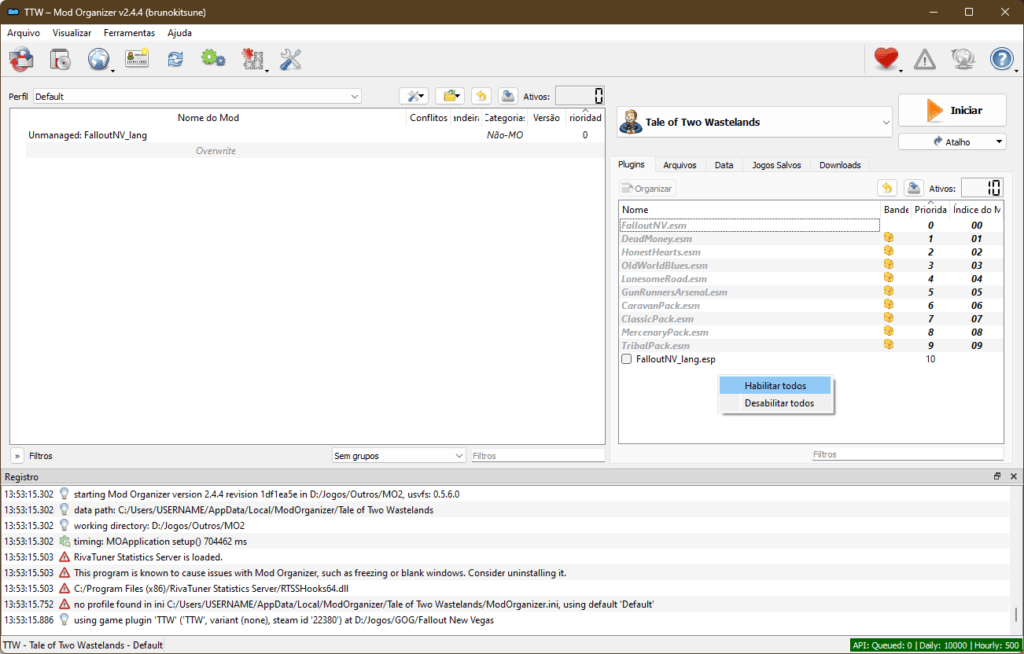Screen dimensions: 1024x654
Task: Click the green gears executables icon
Action: tap(213, 60)
